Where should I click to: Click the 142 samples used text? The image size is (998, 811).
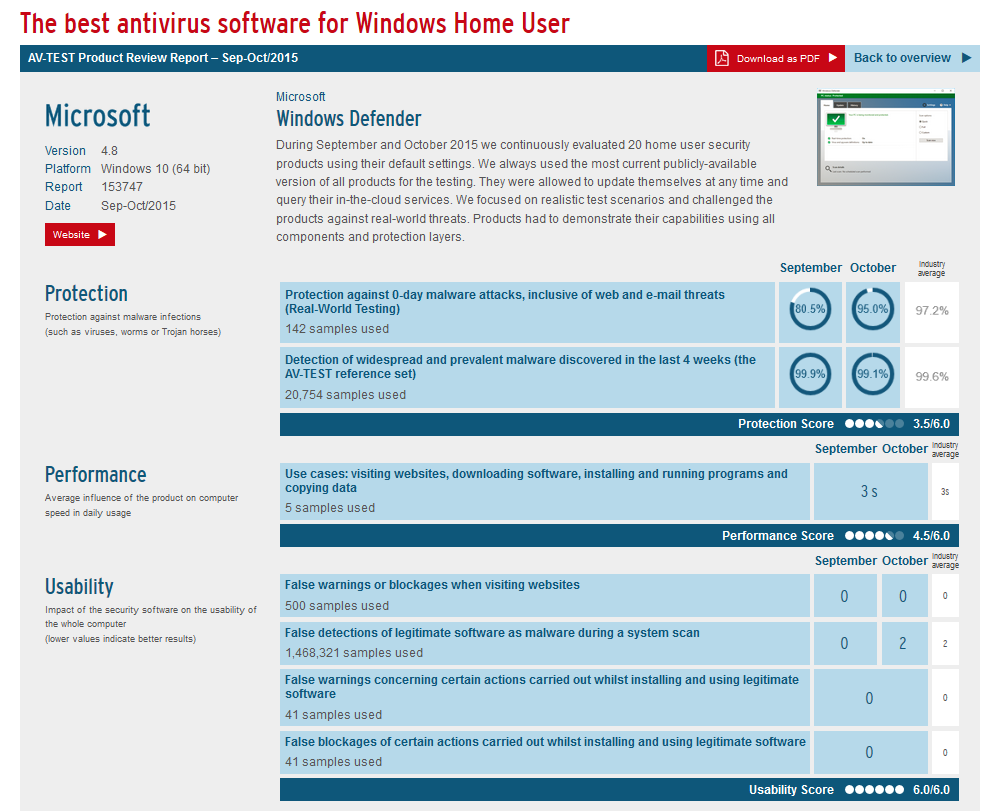pyautogui.click(x=337, y=329)
